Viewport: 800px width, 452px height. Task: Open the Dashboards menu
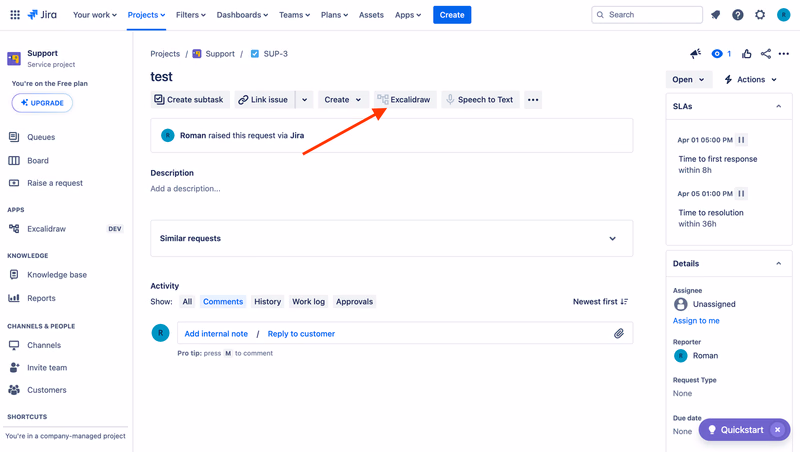point(242,15)
